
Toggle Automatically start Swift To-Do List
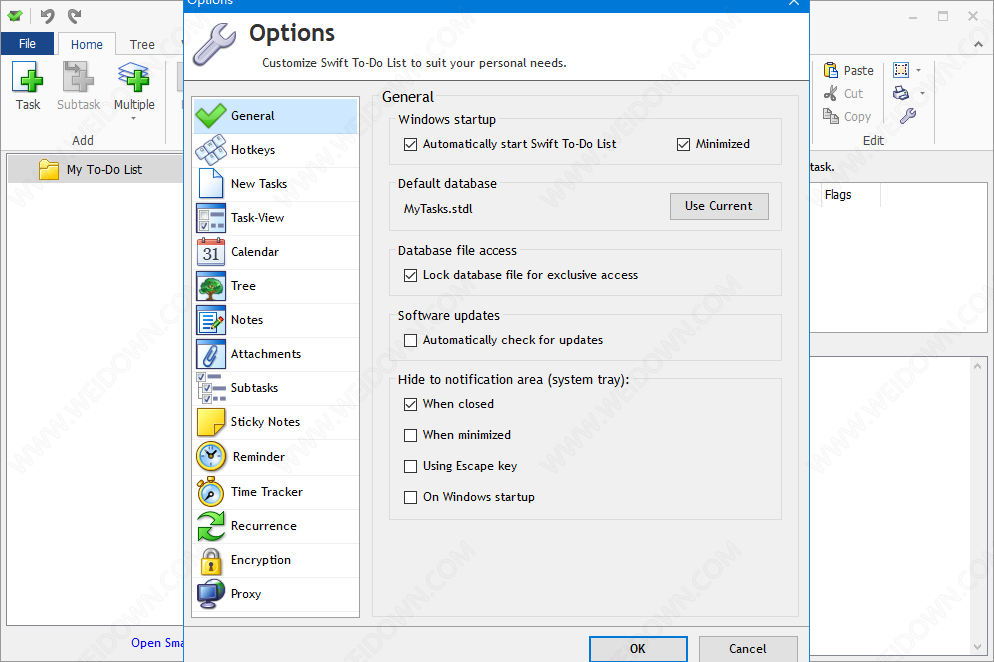coord(411,145)
